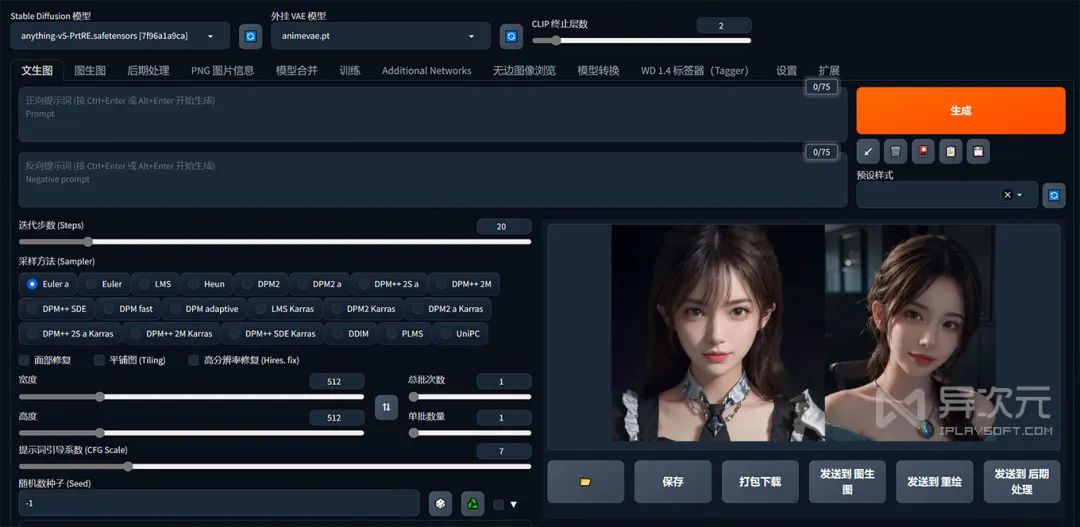Click the seed input field showing -1
This screenshot has height=527, width=1080.
coord(219,504)
